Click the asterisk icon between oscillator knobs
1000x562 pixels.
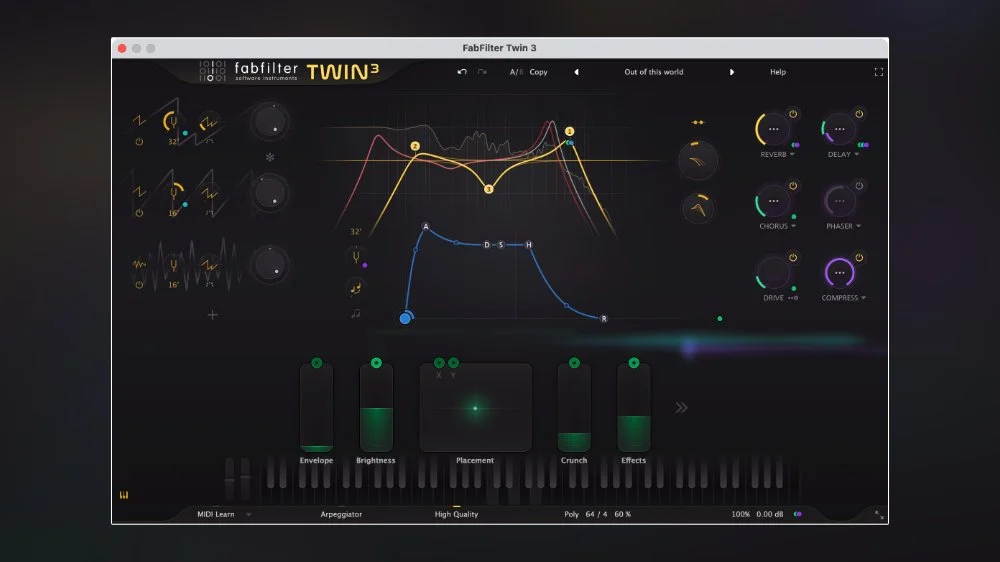[270, 157]
